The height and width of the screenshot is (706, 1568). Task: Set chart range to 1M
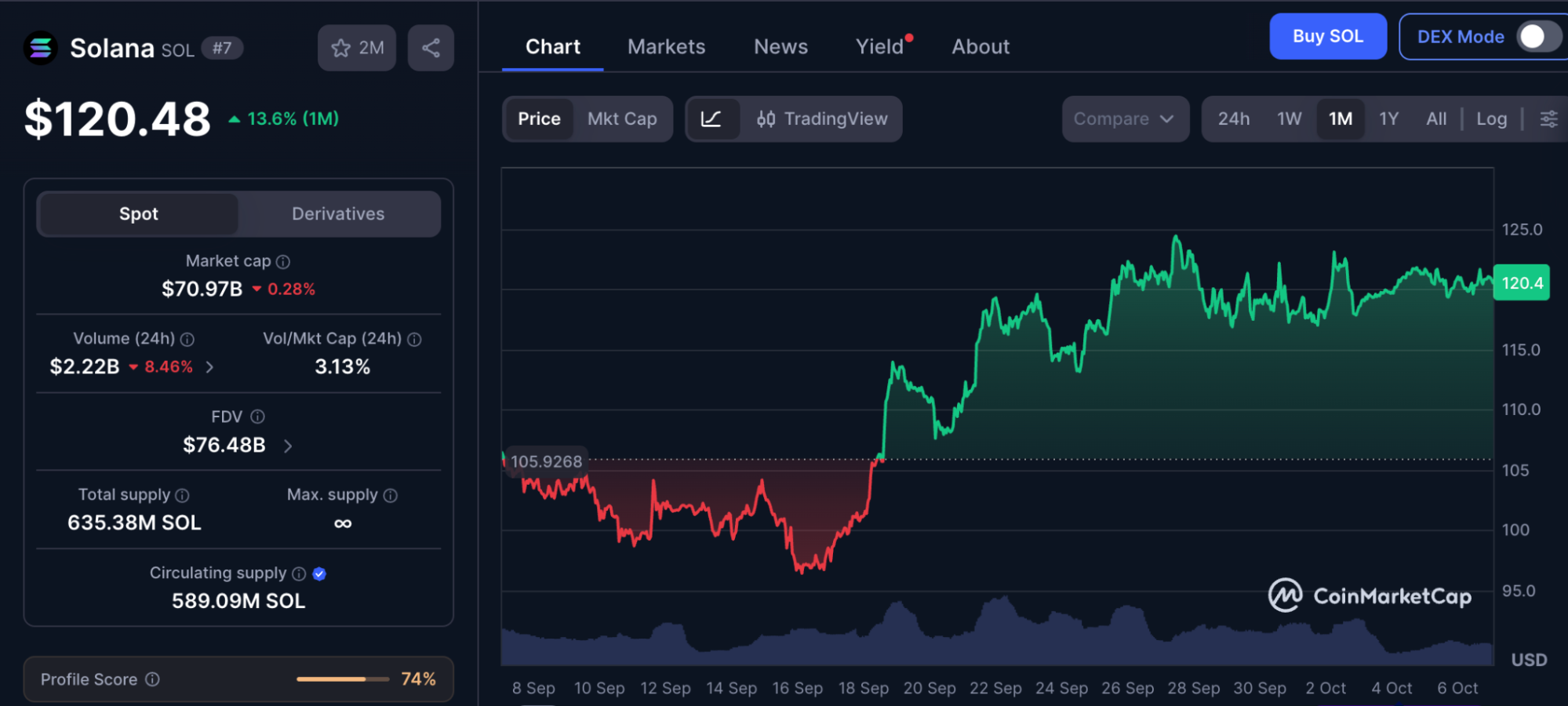pyautogui.click(x=1341, y=119)
